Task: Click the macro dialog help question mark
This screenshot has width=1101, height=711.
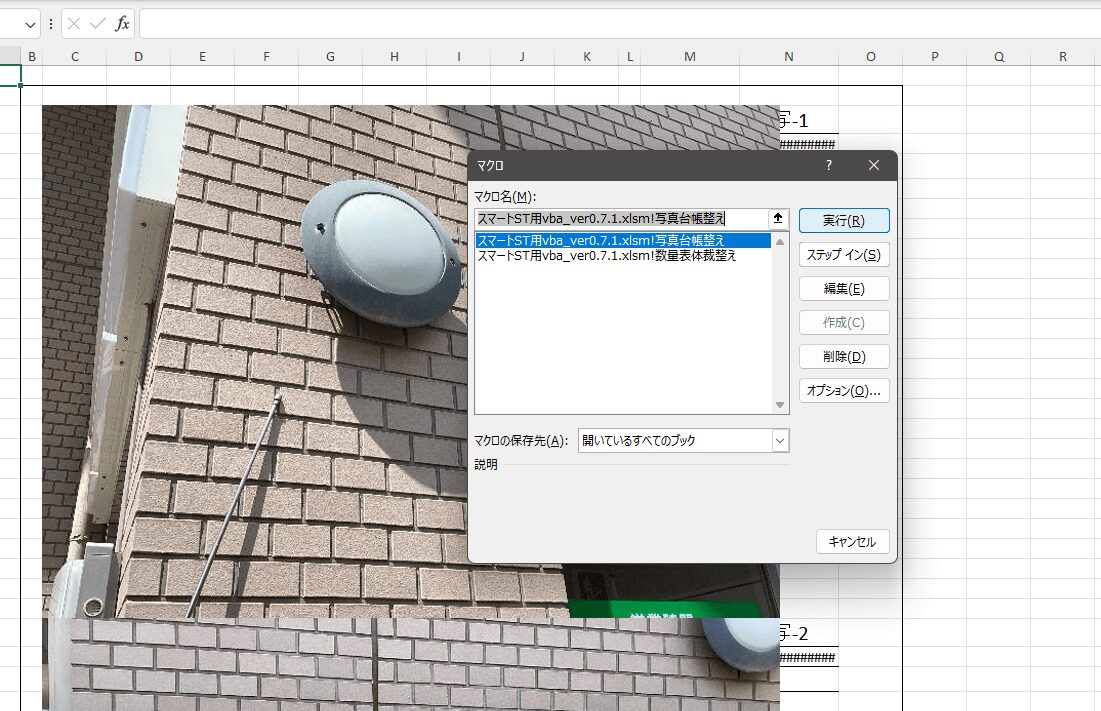Action: point(828,165)
